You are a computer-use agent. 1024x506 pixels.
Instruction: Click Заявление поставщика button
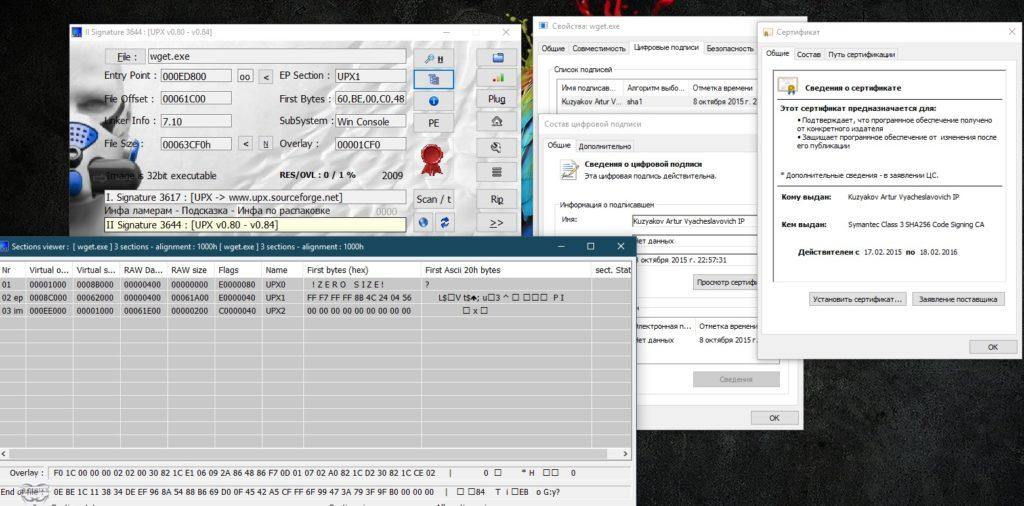click(x=957, y=299)
